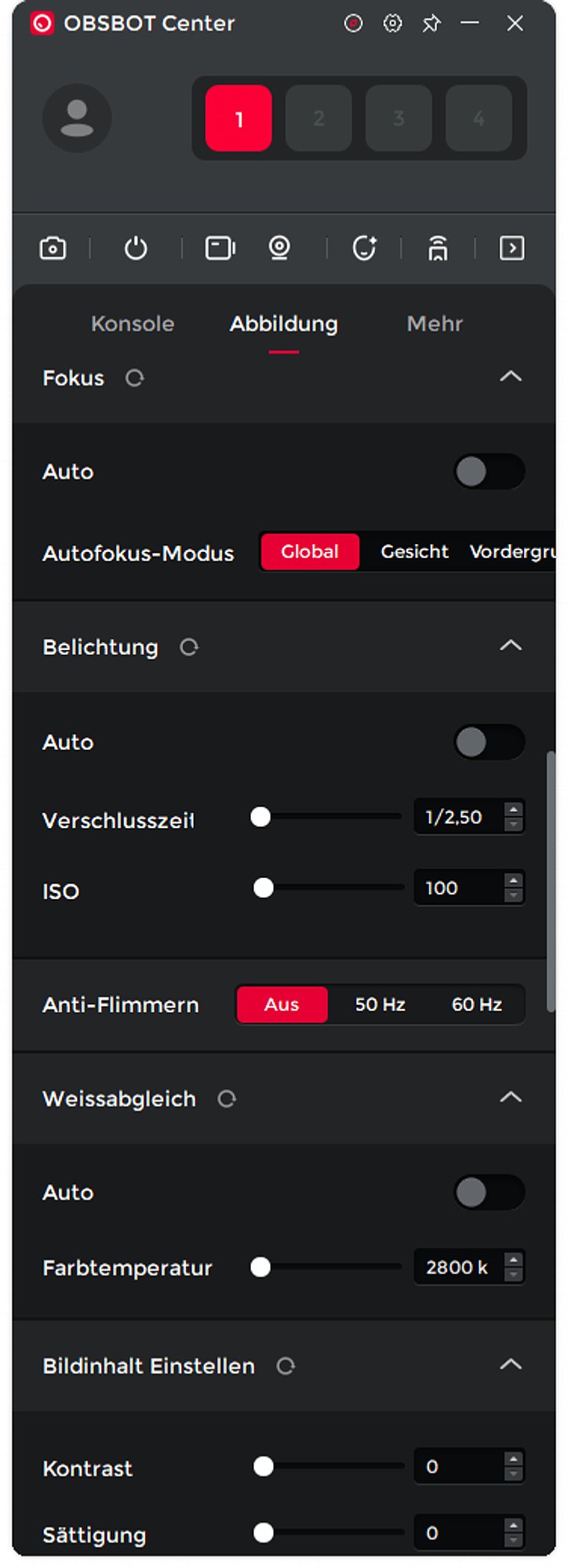Screen dimensions: 568x1568
Task: Click the power standby icon
Action: [x=136, y=249]
